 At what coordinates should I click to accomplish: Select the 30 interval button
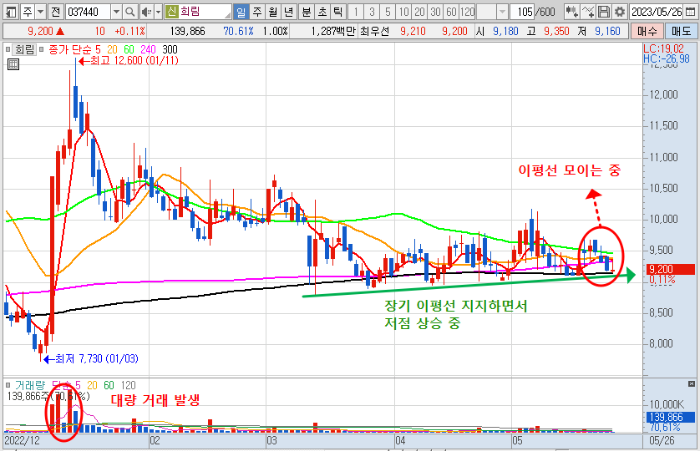point(436,11)
